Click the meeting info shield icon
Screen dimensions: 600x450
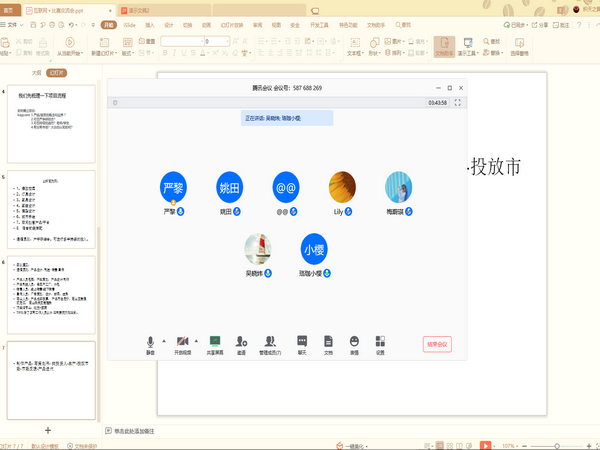point(115,103)
